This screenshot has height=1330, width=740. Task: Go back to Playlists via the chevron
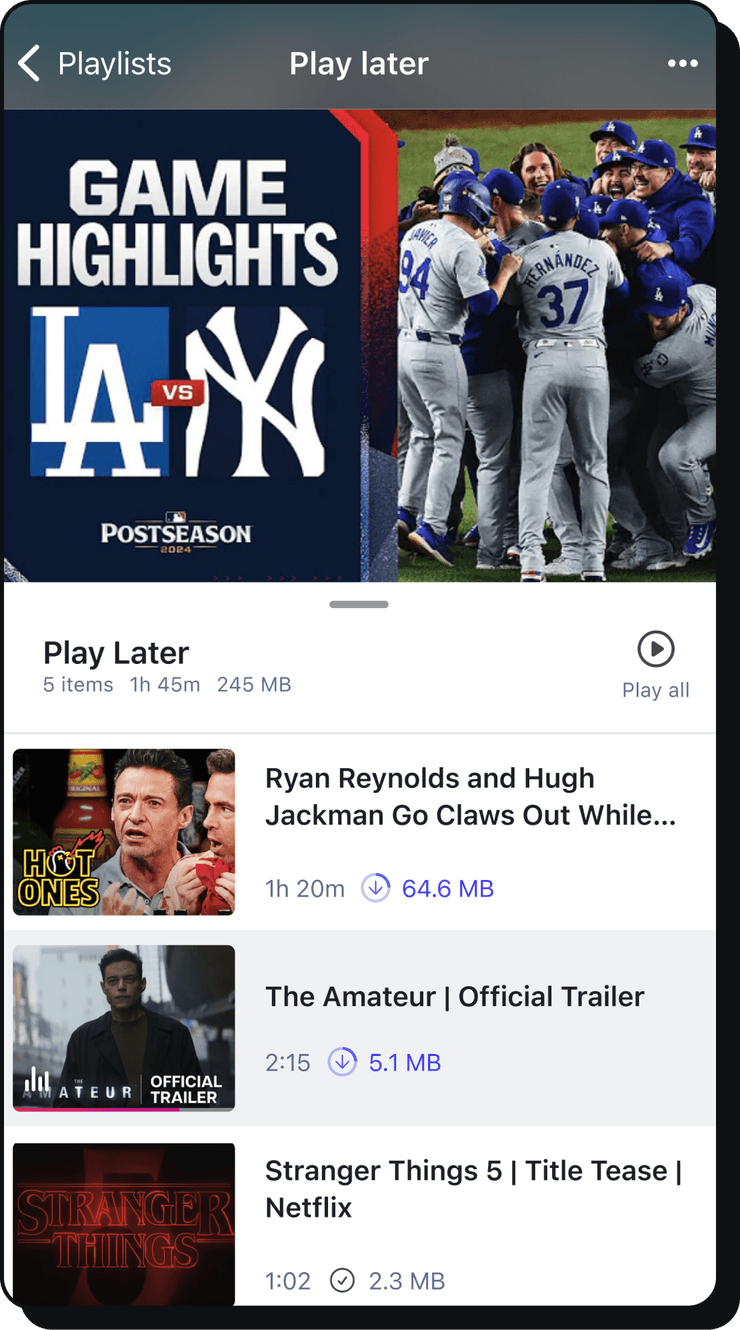pyautogui.click(x=29, y=63)
